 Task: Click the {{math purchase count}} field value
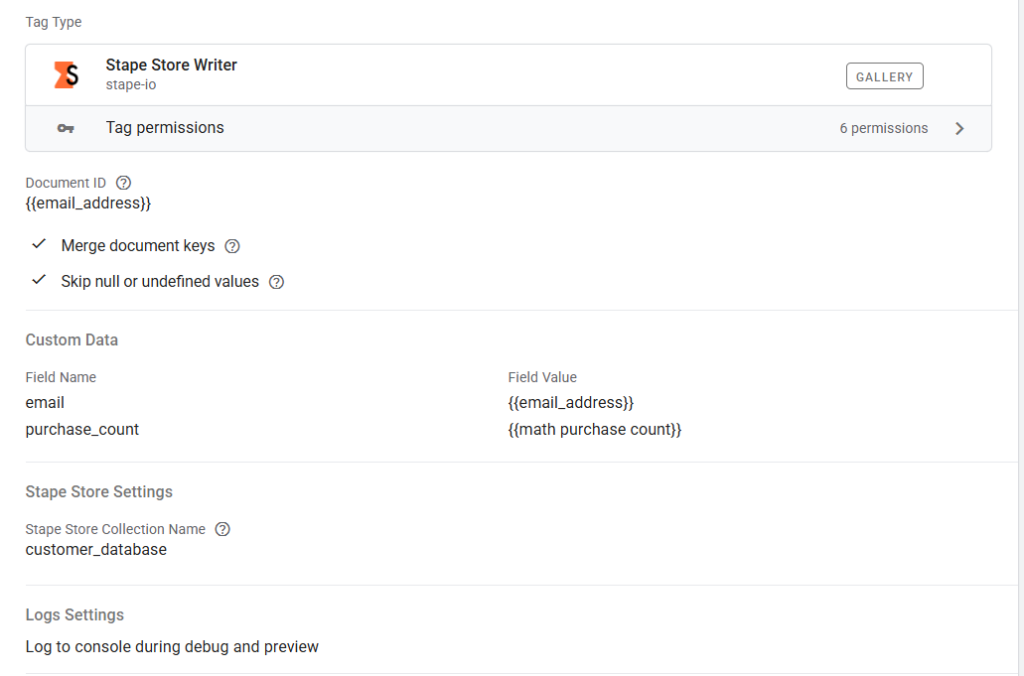594,429
